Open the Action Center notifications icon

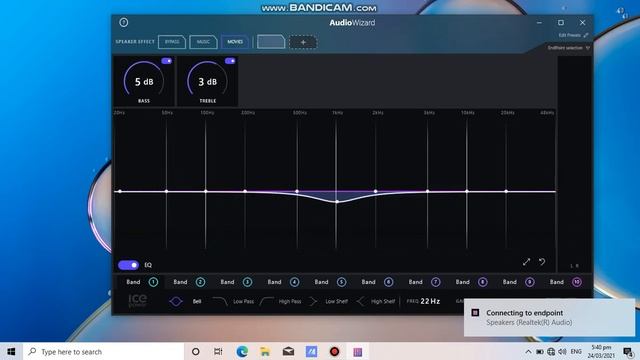pyautogui.click(x=628, y=351)
